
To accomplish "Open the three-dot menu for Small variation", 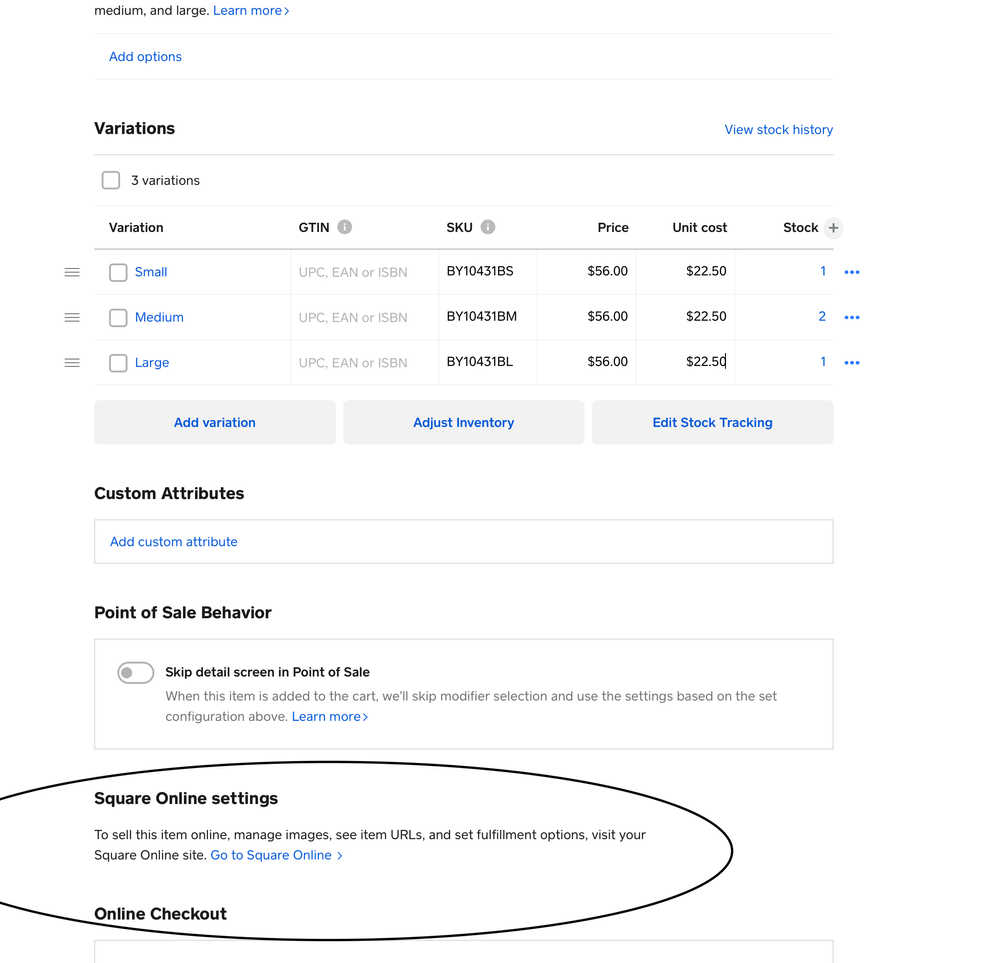I will click(852, 272).
